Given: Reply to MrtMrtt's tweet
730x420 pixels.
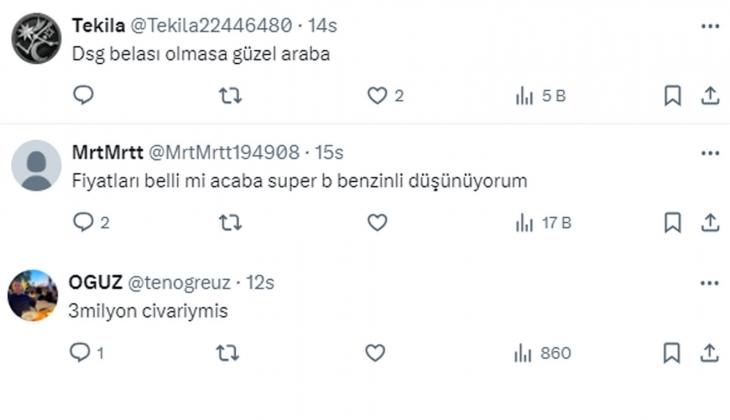Looking at the screenshot, I should (x=84, y=224).
